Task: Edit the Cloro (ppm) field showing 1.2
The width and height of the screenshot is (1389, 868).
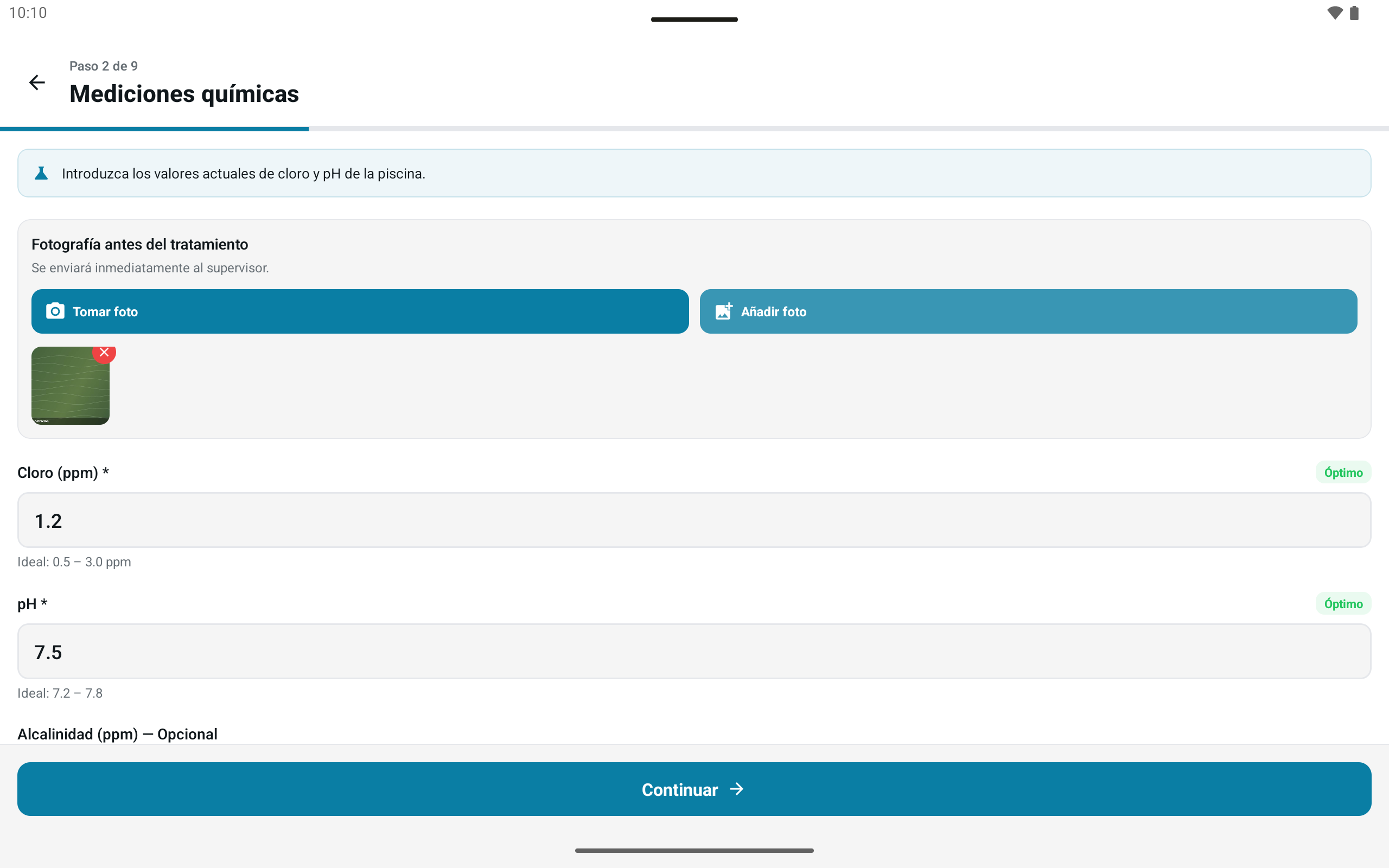Action: tap(694, 520)
